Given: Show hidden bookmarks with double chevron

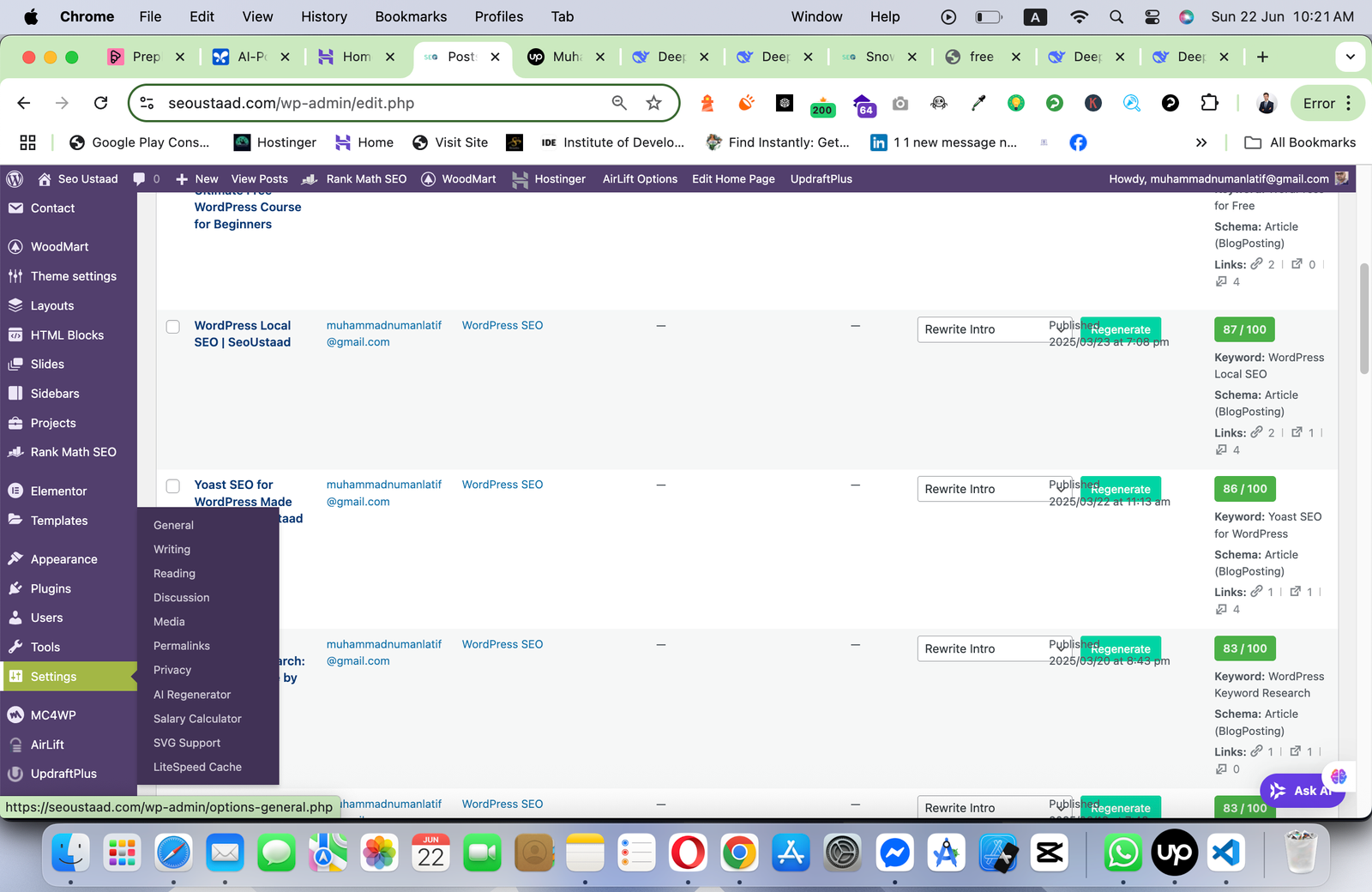Looking at the screenshot, I should [1201, 142].
